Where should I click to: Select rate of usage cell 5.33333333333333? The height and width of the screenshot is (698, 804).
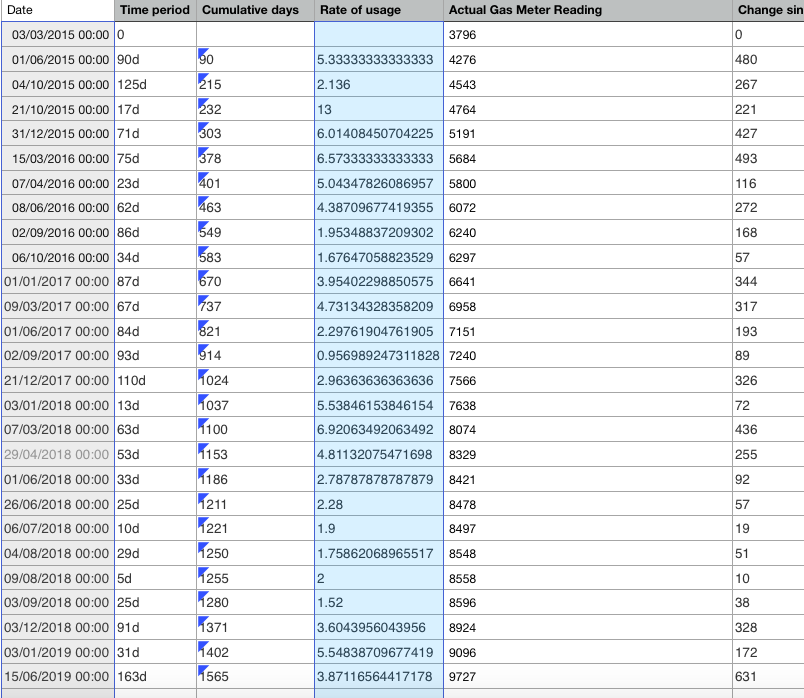(x=379, y=59)
